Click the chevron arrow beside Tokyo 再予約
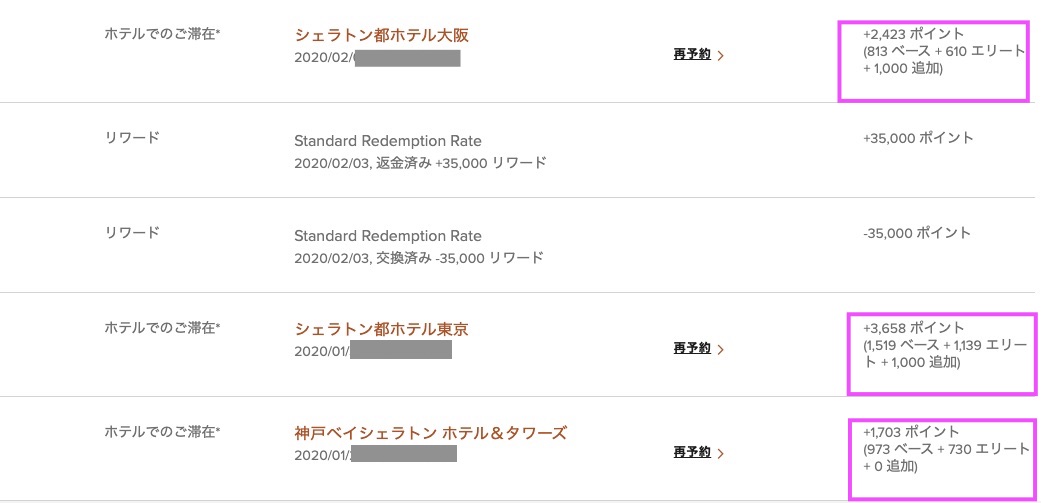This screenshot has height=503, width=1041. pyautogui.click(x=721, y=349)
